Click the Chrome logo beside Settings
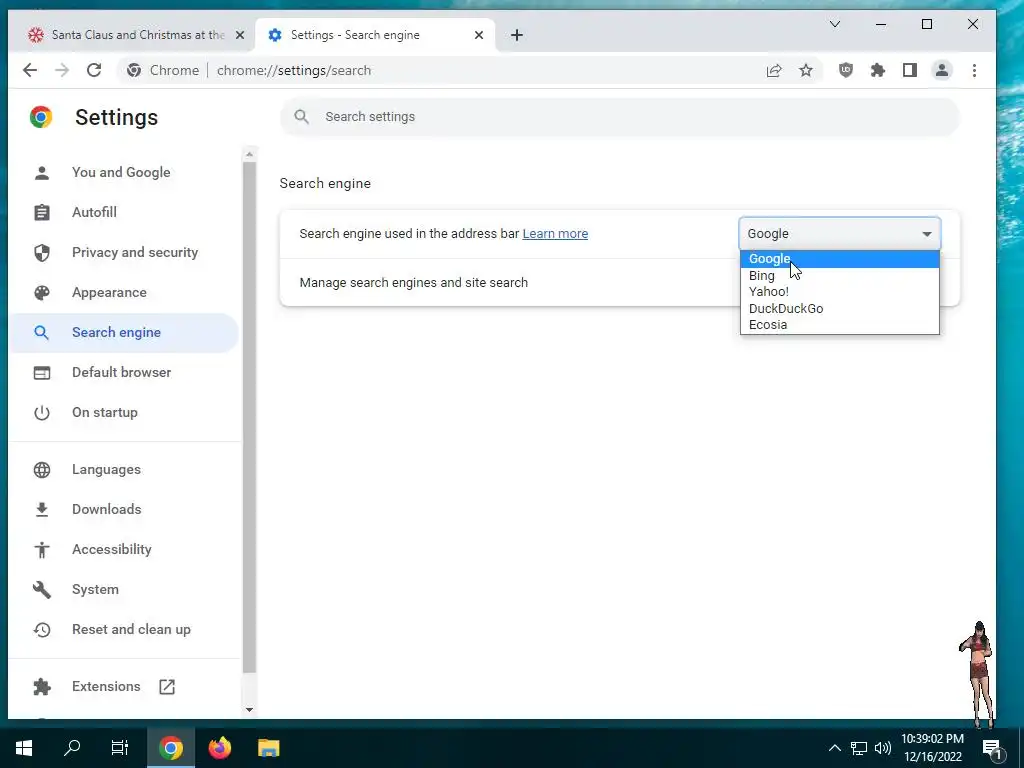 point(41,117)
